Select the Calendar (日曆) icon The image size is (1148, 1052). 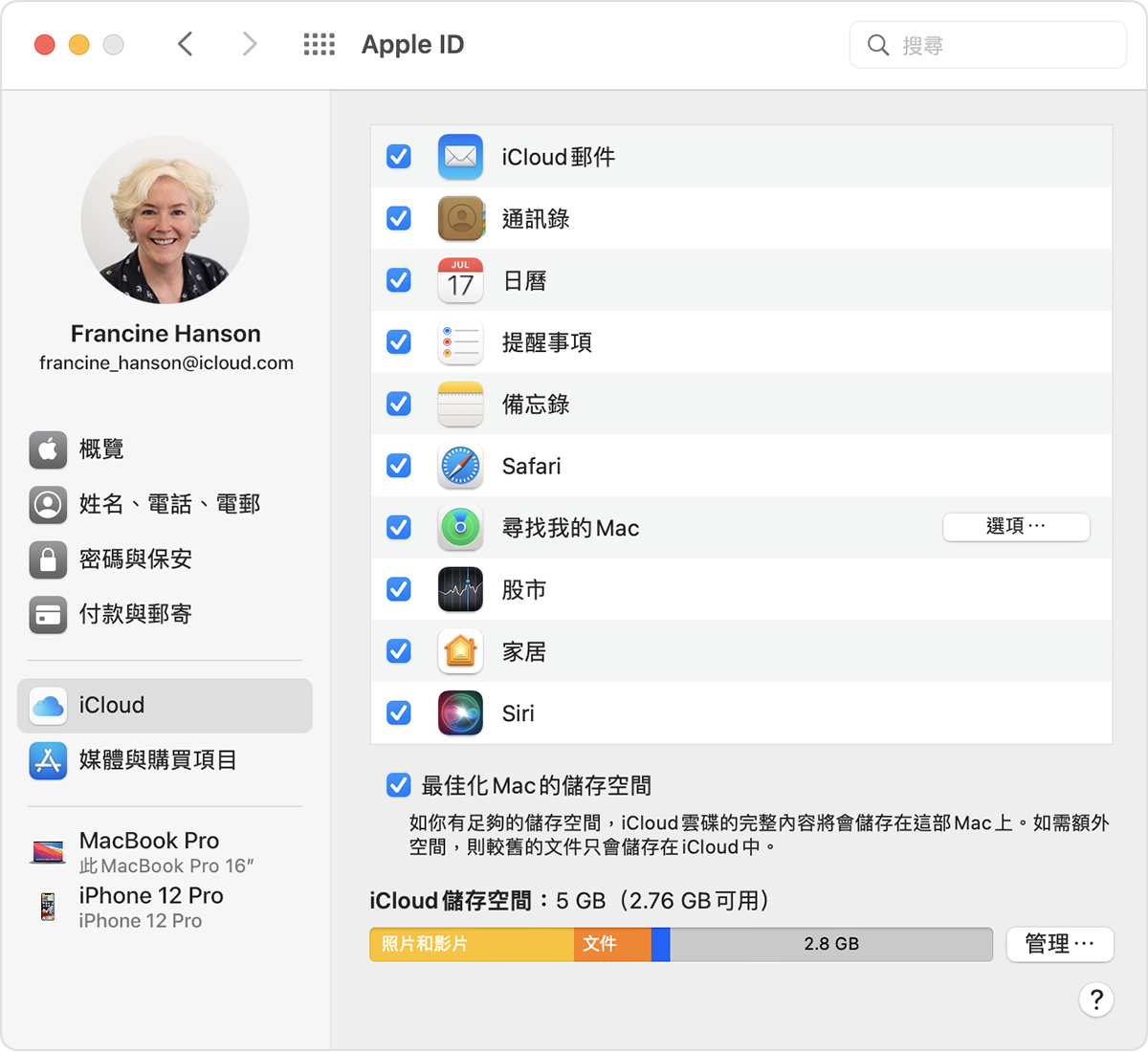[460, 280]
